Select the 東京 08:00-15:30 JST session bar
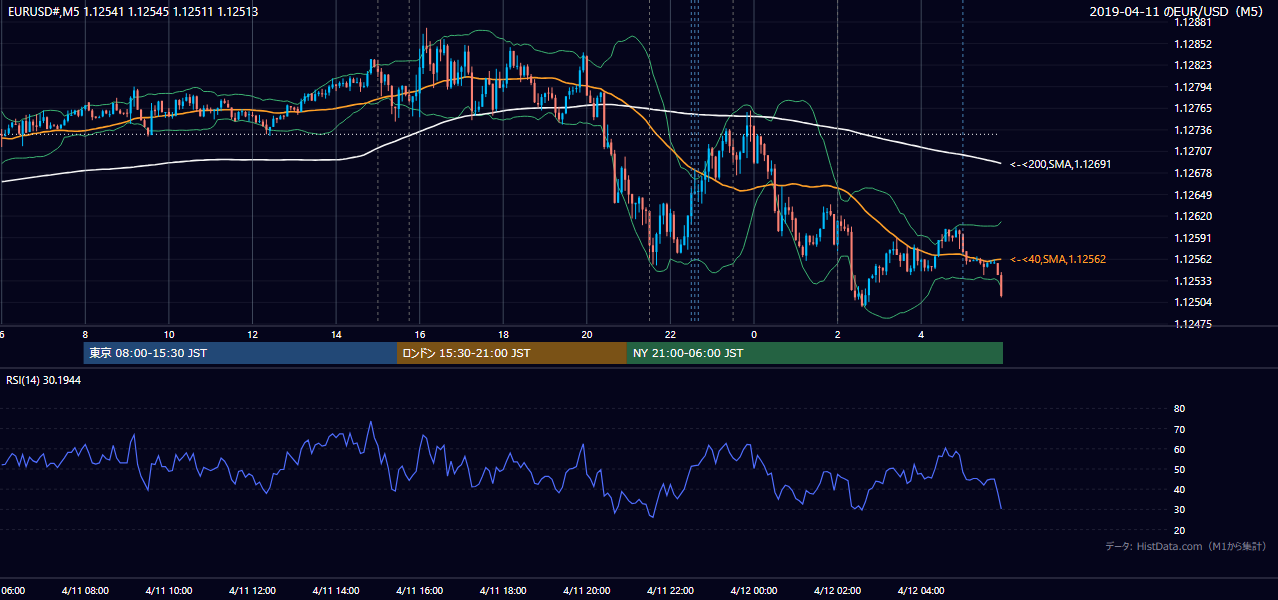Viewport: 1278px width, 600px height. [240, 353]
